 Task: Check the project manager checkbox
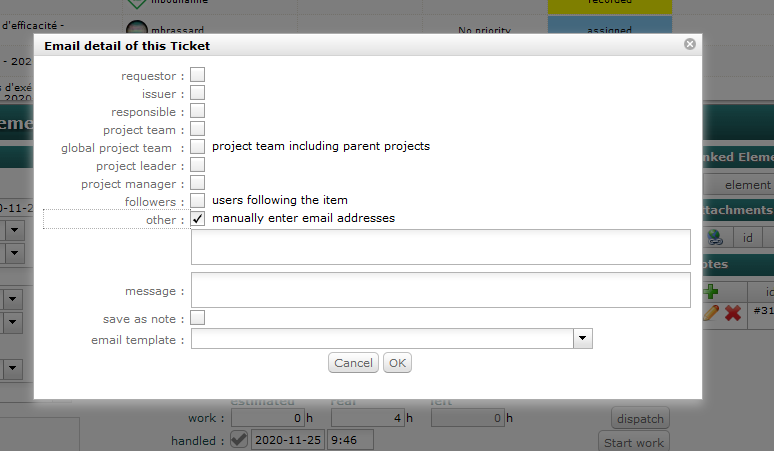pos(198,182)
